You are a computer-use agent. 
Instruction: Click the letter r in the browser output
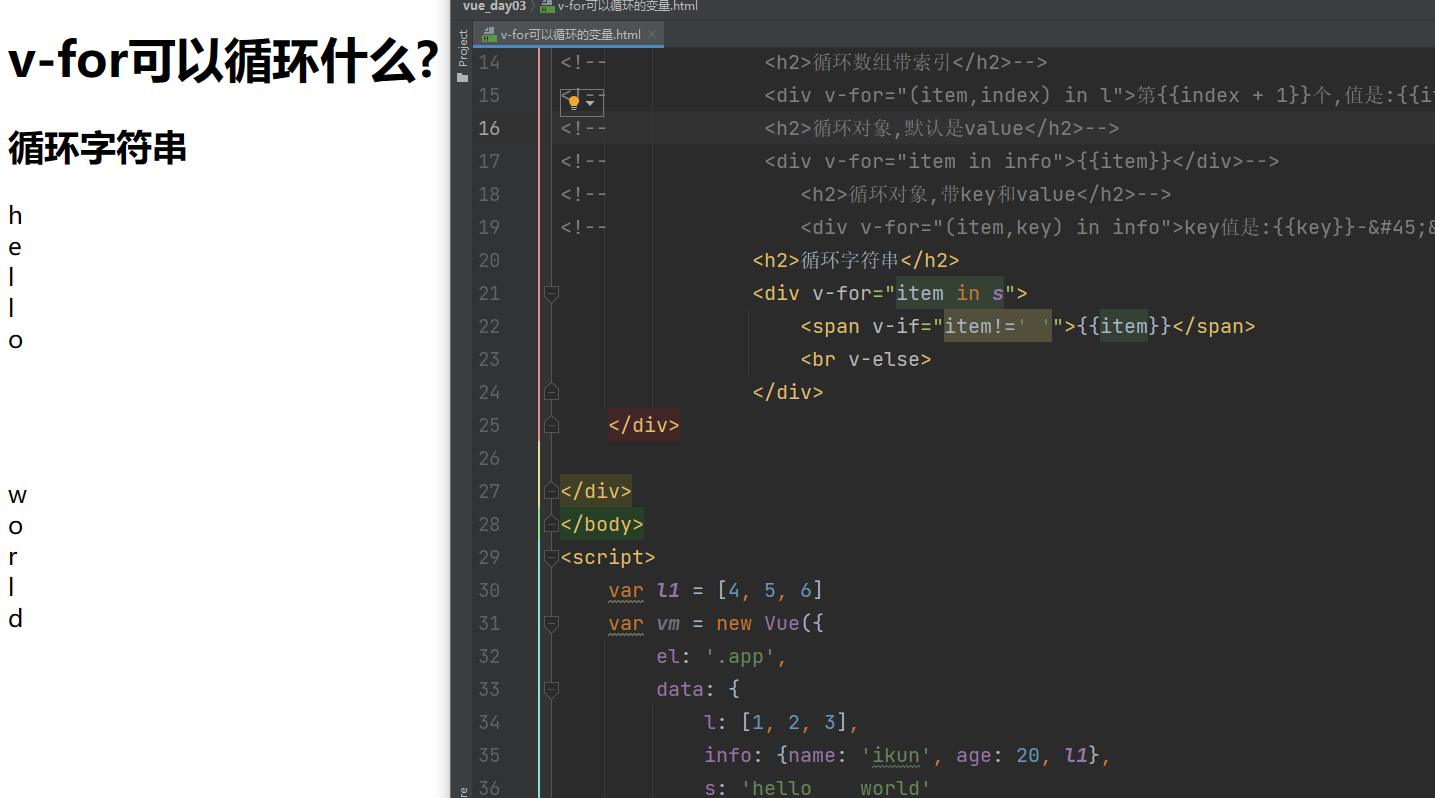pyautogui.click(x=12, y=557)
